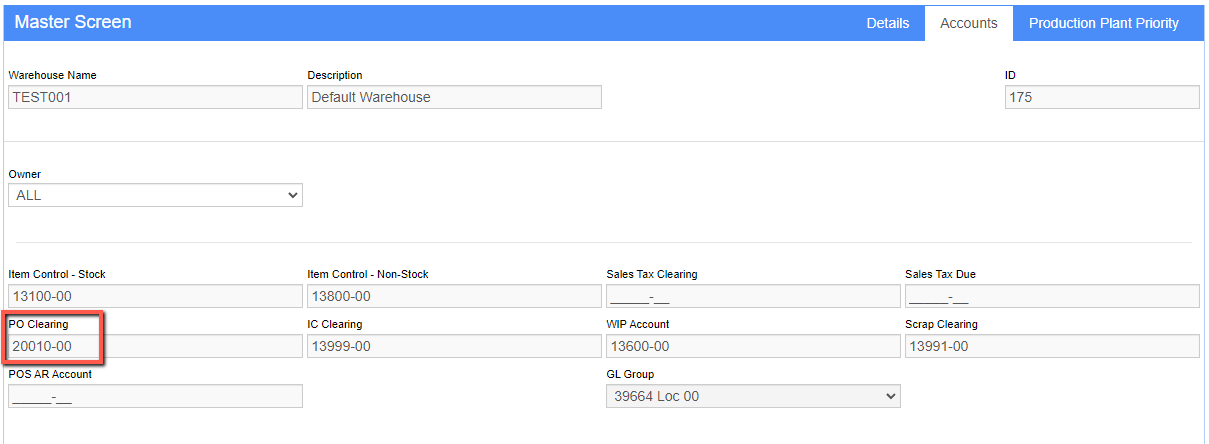Click the PO Clearing account field
This screenshot has height=444, width=1209.
155,346
